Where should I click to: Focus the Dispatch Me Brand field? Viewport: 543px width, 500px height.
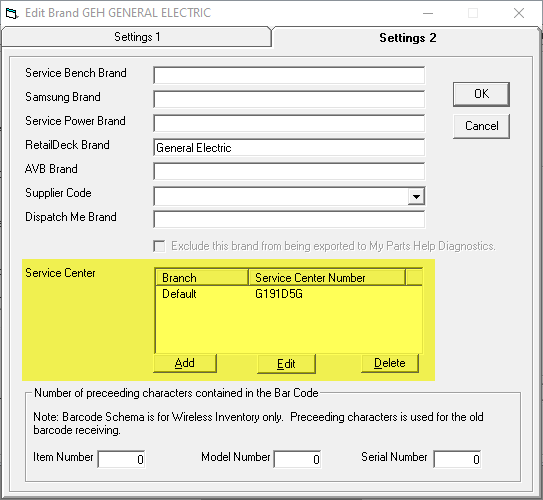point(289,220)
